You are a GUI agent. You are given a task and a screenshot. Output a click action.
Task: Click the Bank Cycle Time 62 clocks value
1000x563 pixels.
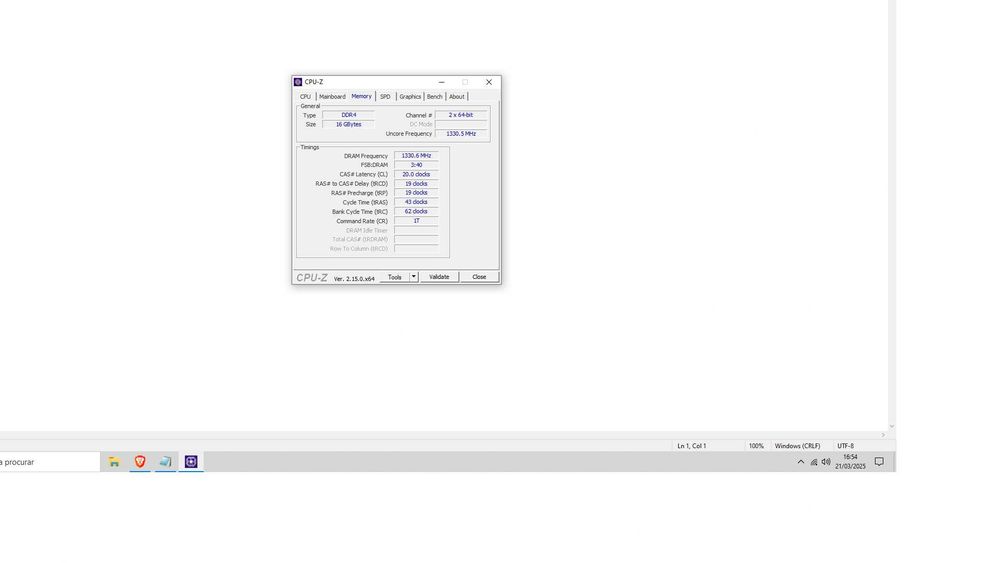pyautogui.click(x=416, y=212)
